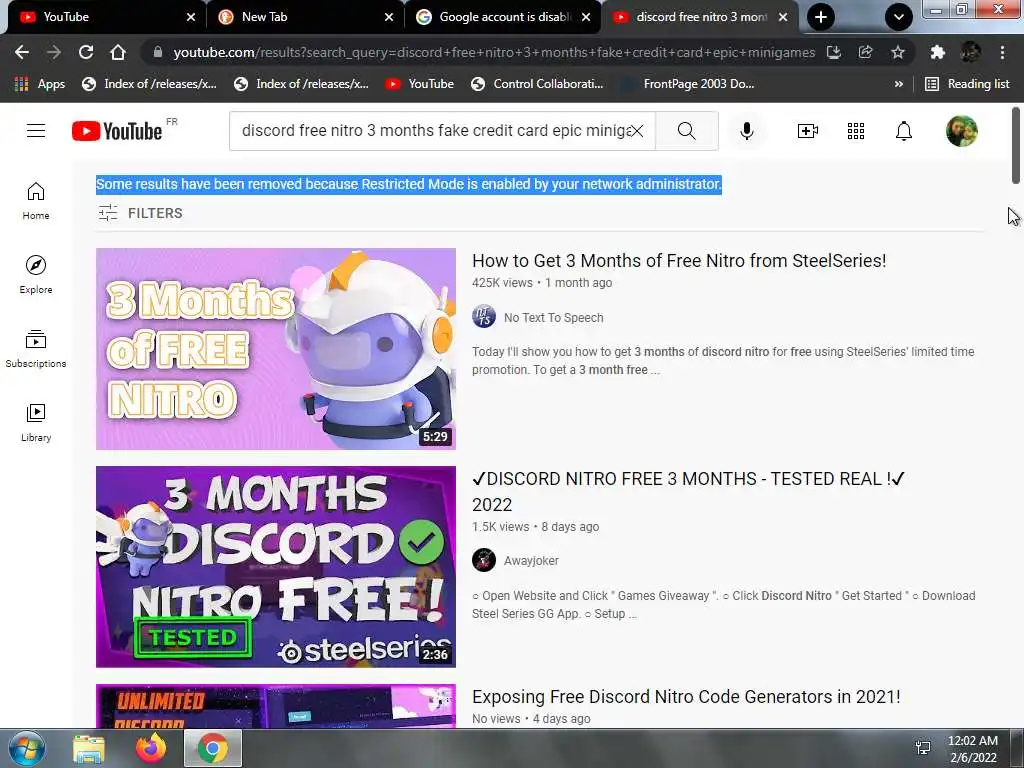This screenshot has height=768, width=1024.
Task: Open YouTube bookmark in bookmarks bar
Action: click(419, 84)
